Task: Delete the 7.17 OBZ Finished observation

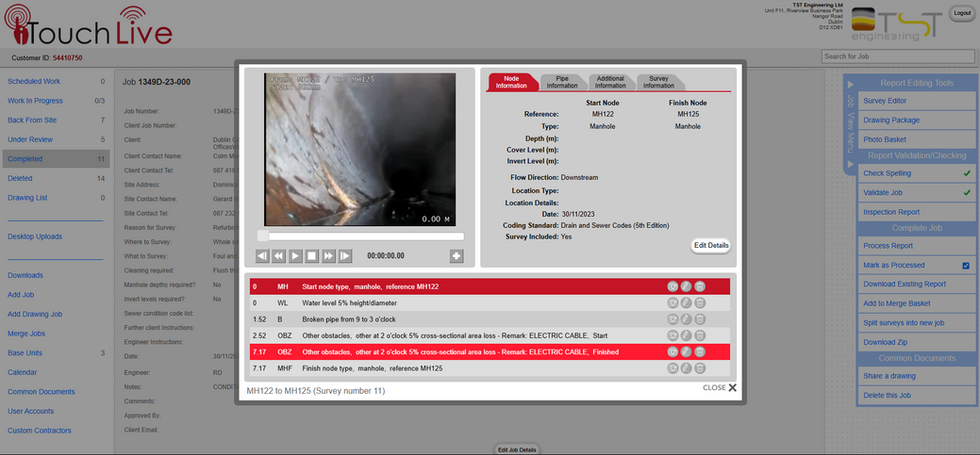Action: click(700, 352)
